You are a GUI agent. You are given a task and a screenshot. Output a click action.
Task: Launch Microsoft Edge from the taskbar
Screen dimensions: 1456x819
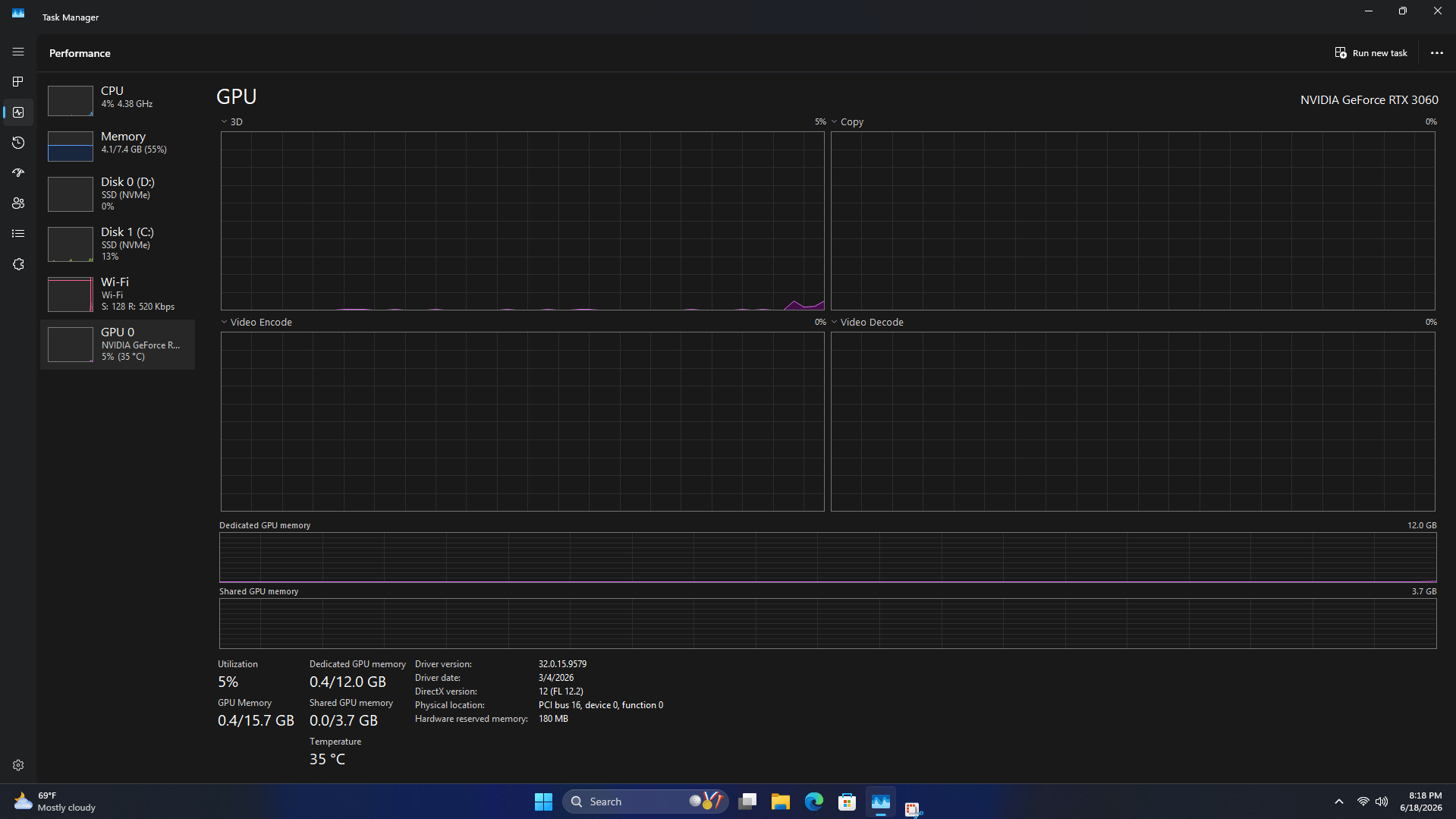tap(814, 802)
